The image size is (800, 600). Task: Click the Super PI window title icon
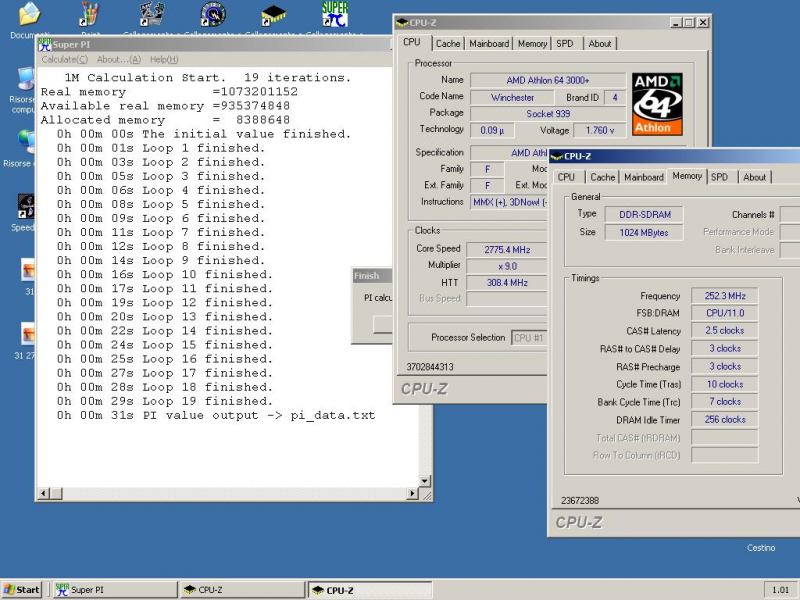tap(45, 45)
